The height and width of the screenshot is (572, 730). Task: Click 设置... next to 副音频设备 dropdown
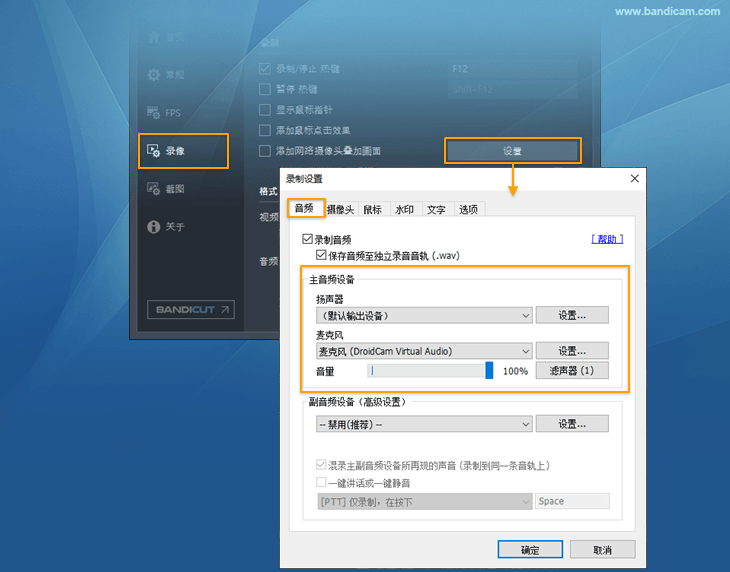[x=572, y=424]
